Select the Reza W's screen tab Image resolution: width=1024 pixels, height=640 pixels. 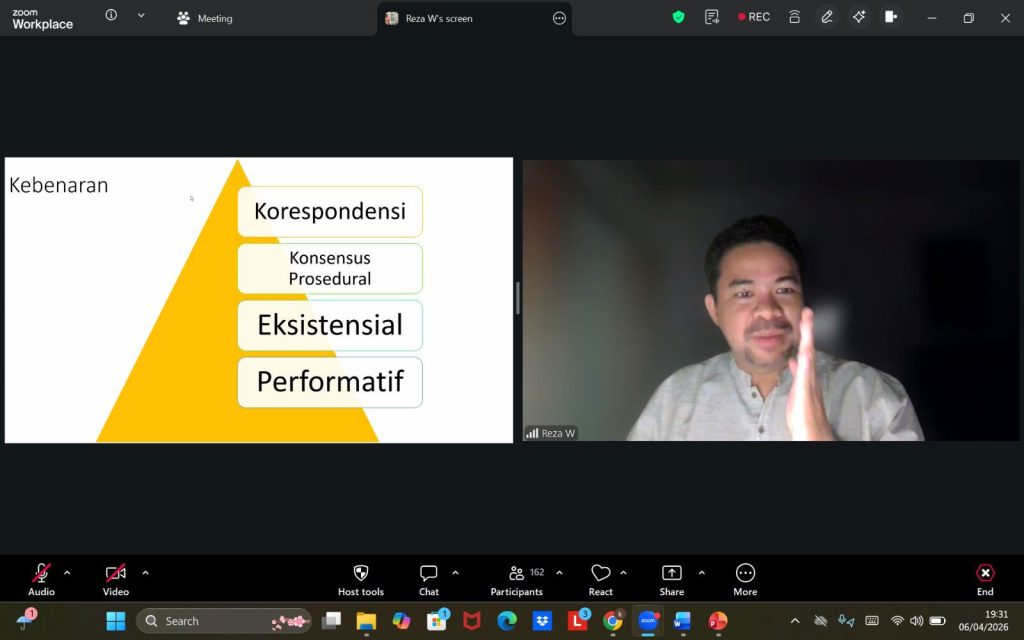click(438, 18)
